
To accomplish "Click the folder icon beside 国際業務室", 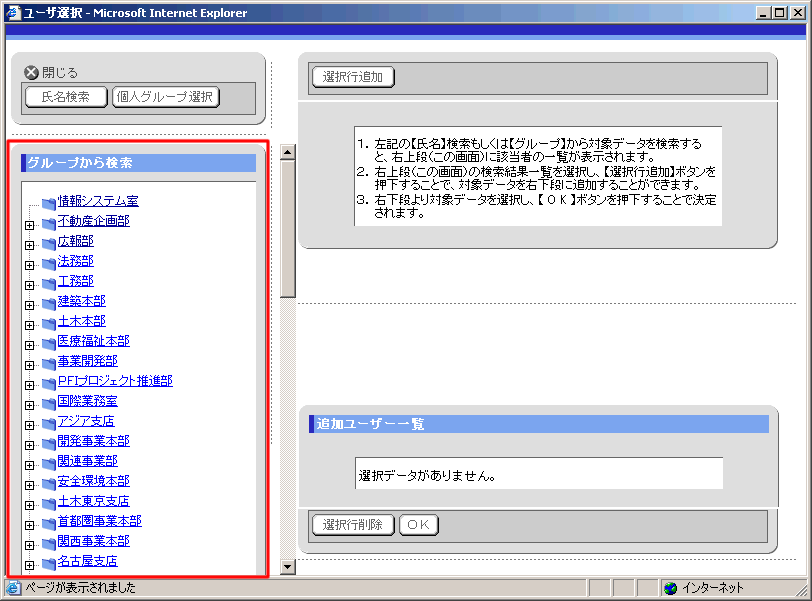I will coord(49,404).
